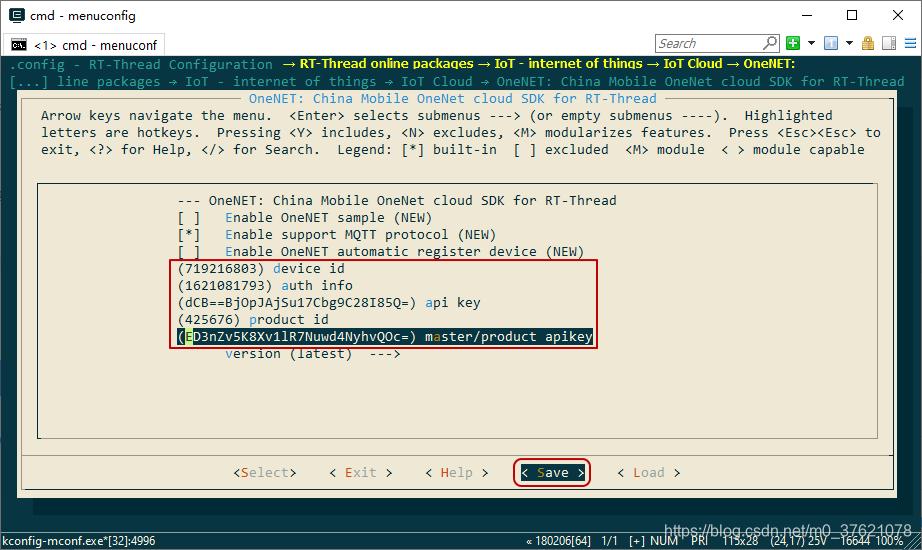Click the < Help > button
Viewport: 922px width, 550px height.
click(456, 473)
